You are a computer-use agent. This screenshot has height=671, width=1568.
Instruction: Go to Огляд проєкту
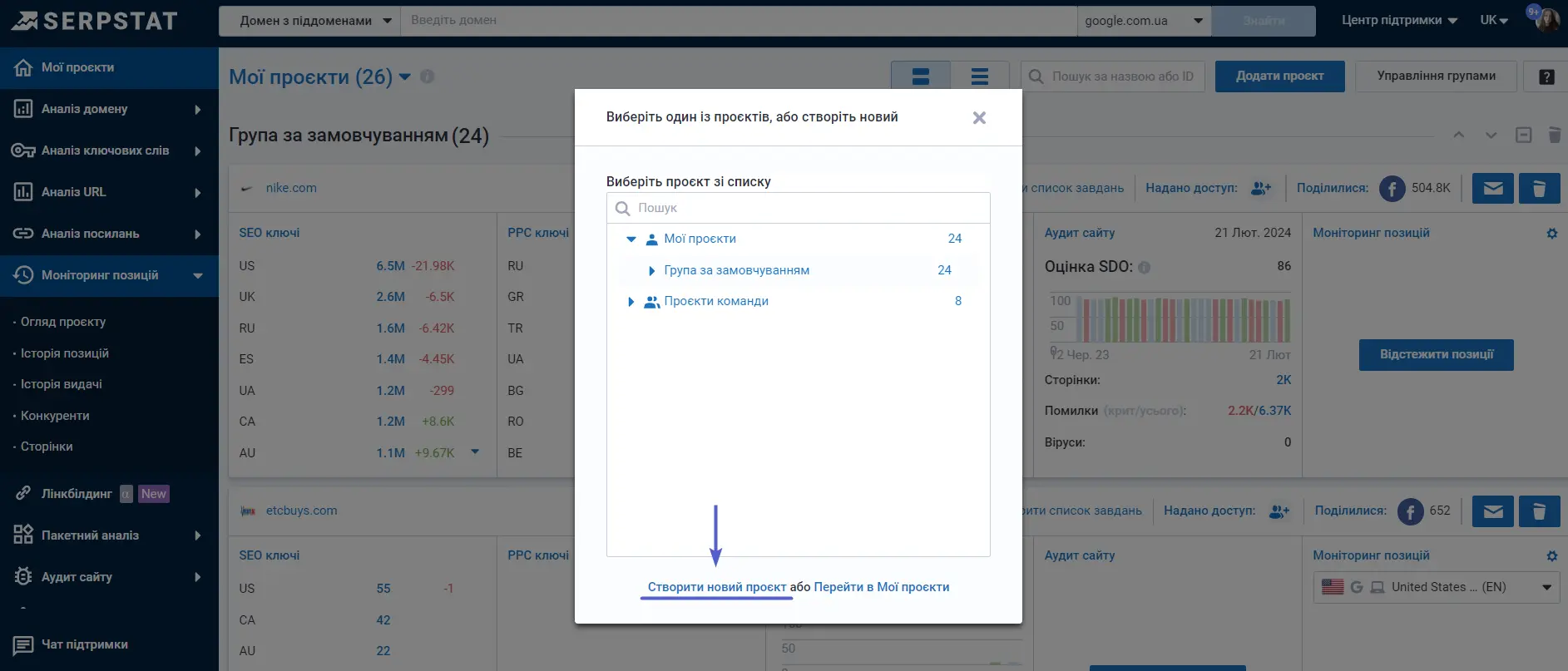click(x=63, y=322)
